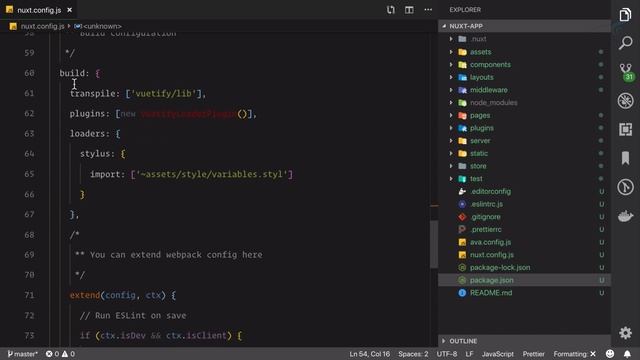Select the package.json file
Screen dimensions: 640x360
[x=524, y=280]
